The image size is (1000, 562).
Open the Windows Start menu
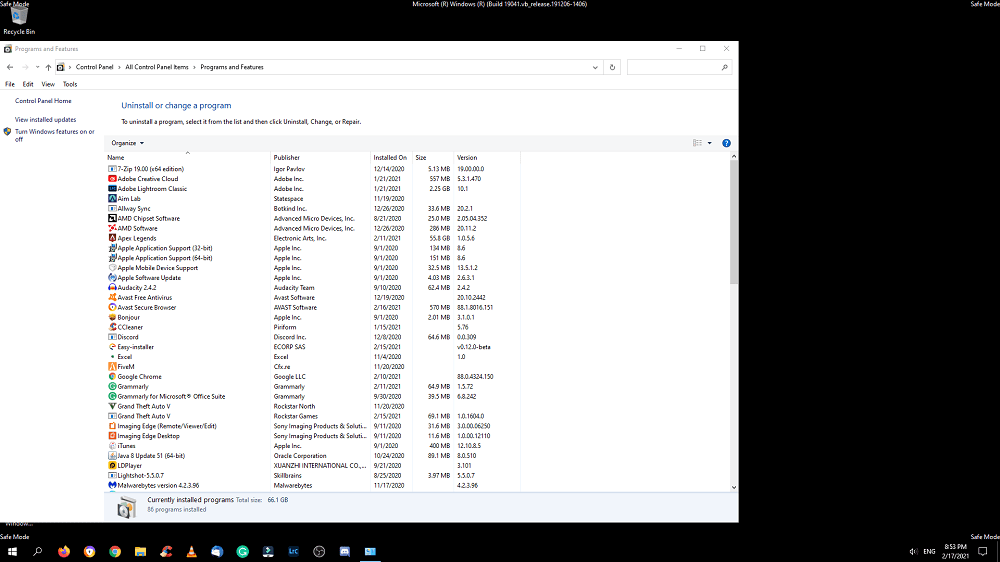point(12,551)
